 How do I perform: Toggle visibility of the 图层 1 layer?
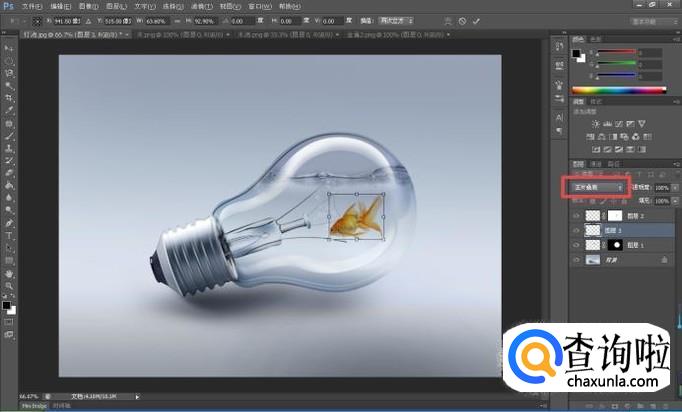[575, 244]
